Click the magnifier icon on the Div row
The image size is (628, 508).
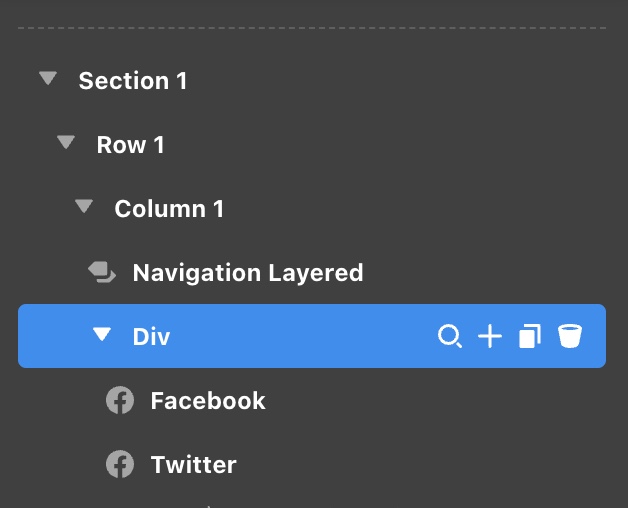point(450,337)
